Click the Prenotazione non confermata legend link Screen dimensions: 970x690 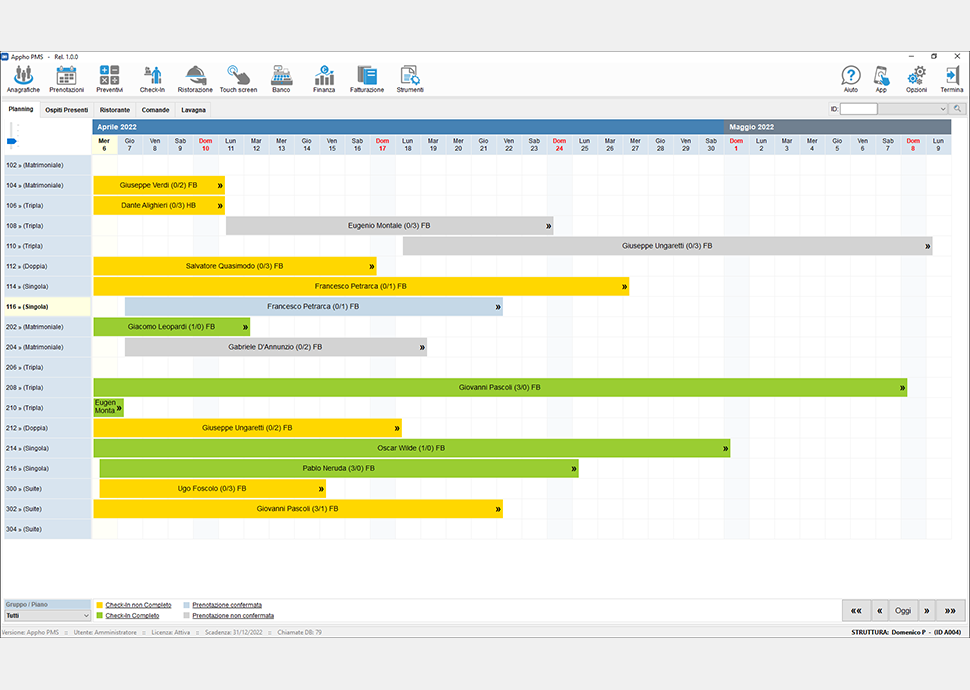233,615
